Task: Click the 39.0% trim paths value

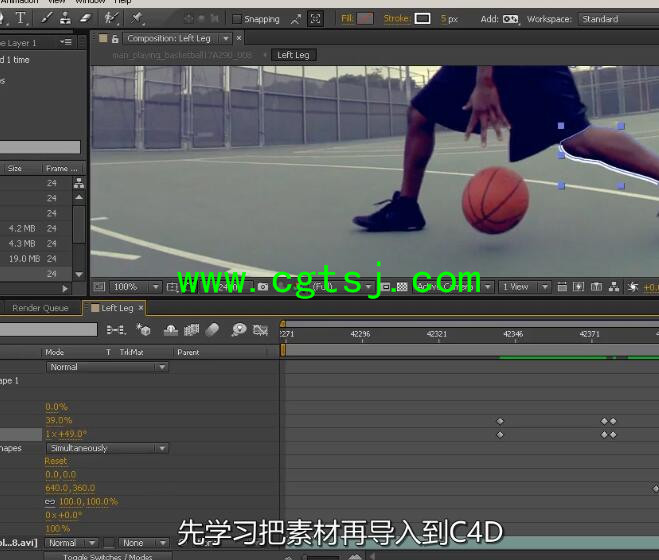Action: click(59, 421)
